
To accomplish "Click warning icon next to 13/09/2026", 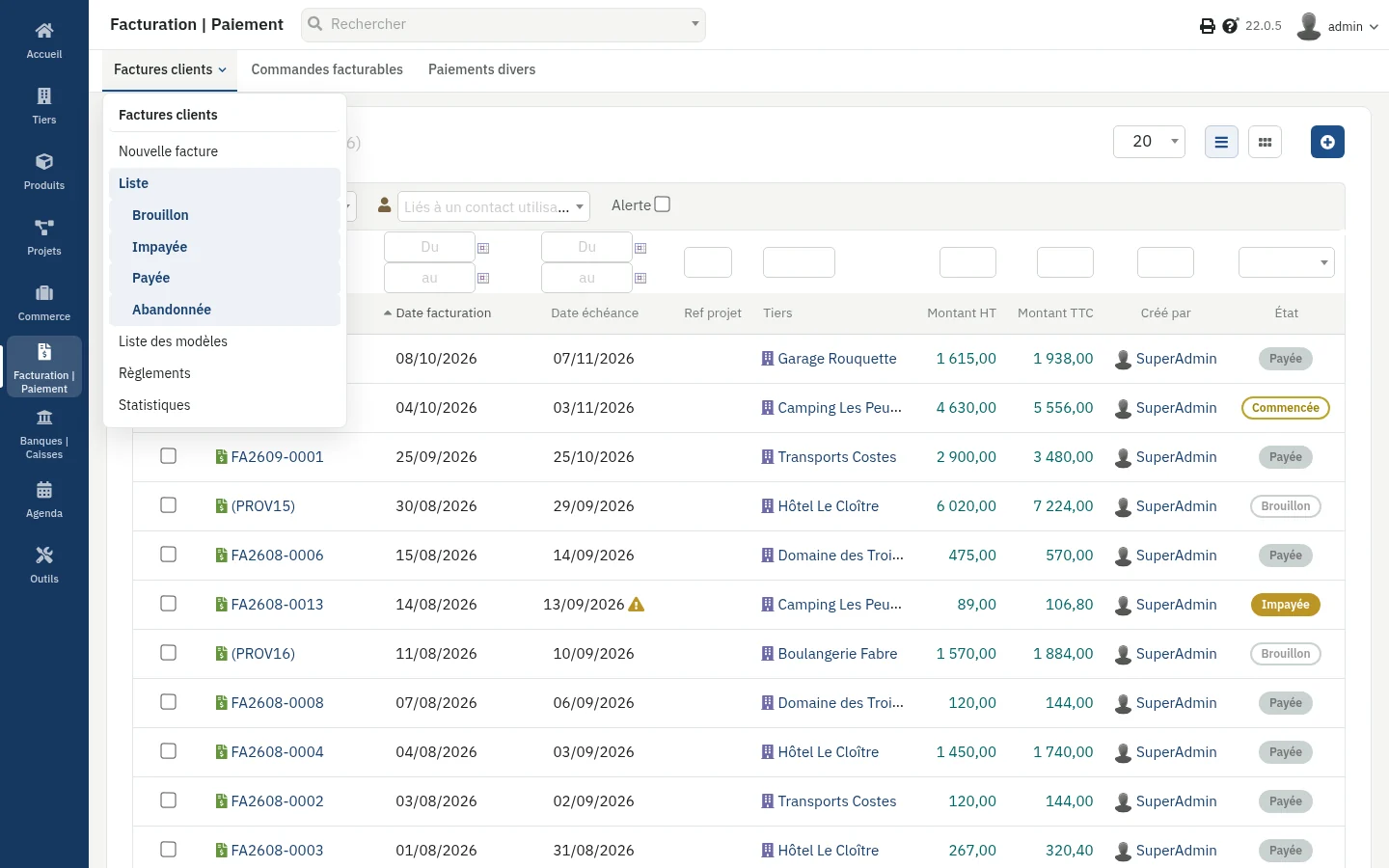I will tap(636, 605).
